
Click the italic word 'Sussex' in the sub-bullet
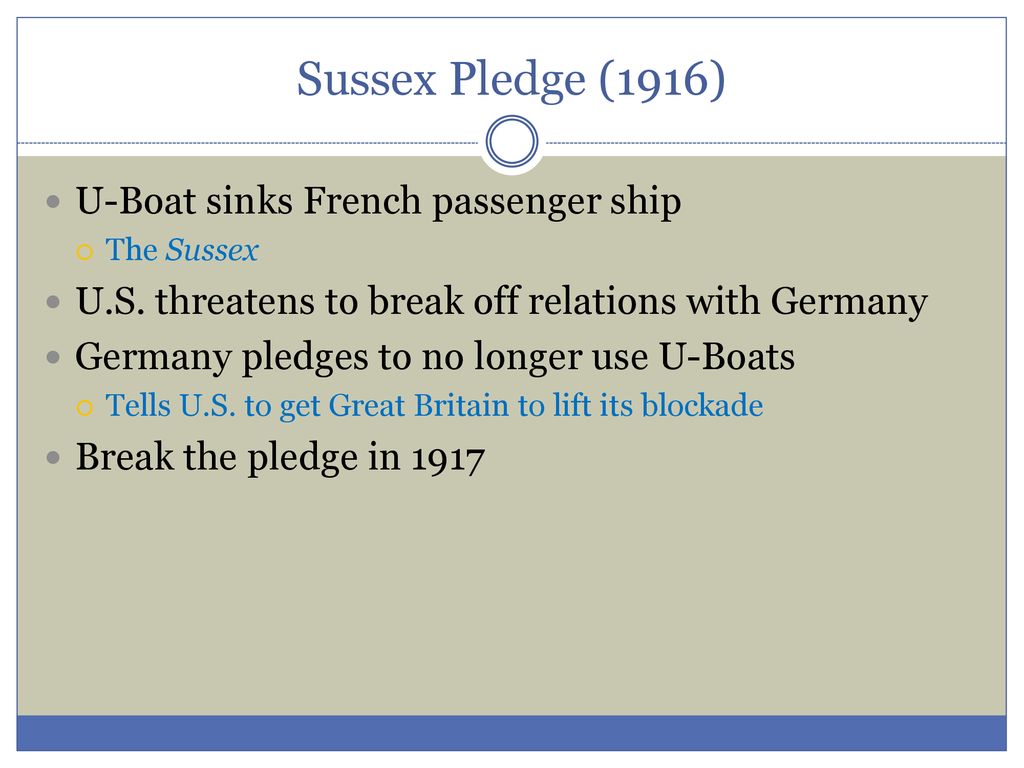click(212, 250)
